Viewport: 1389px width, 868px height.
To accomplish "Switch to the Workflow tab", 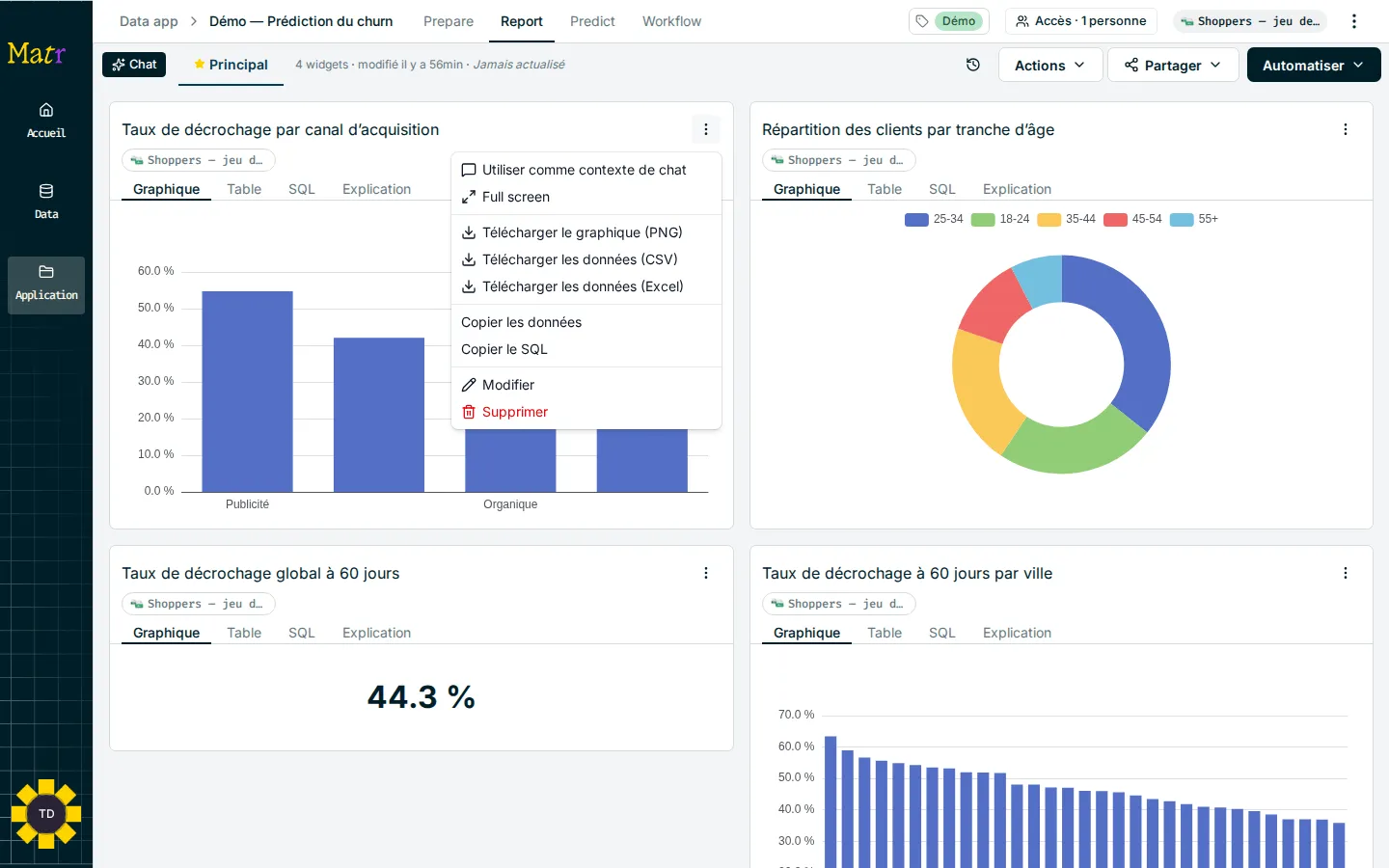I will tap(671, 21).
